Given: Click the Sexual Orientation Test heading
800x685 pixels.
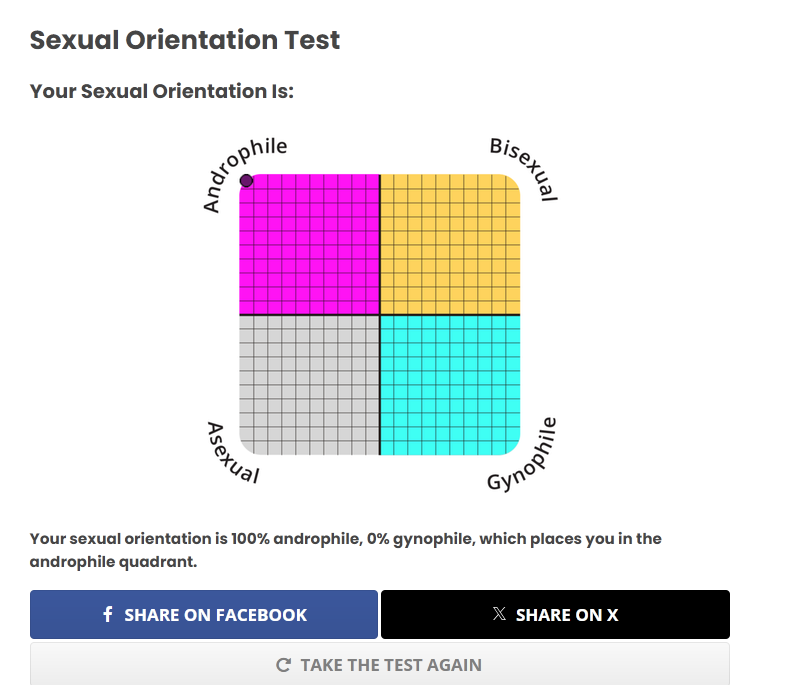Looking at the screenshot, I should pyautogui.click(x=185, y=40).
